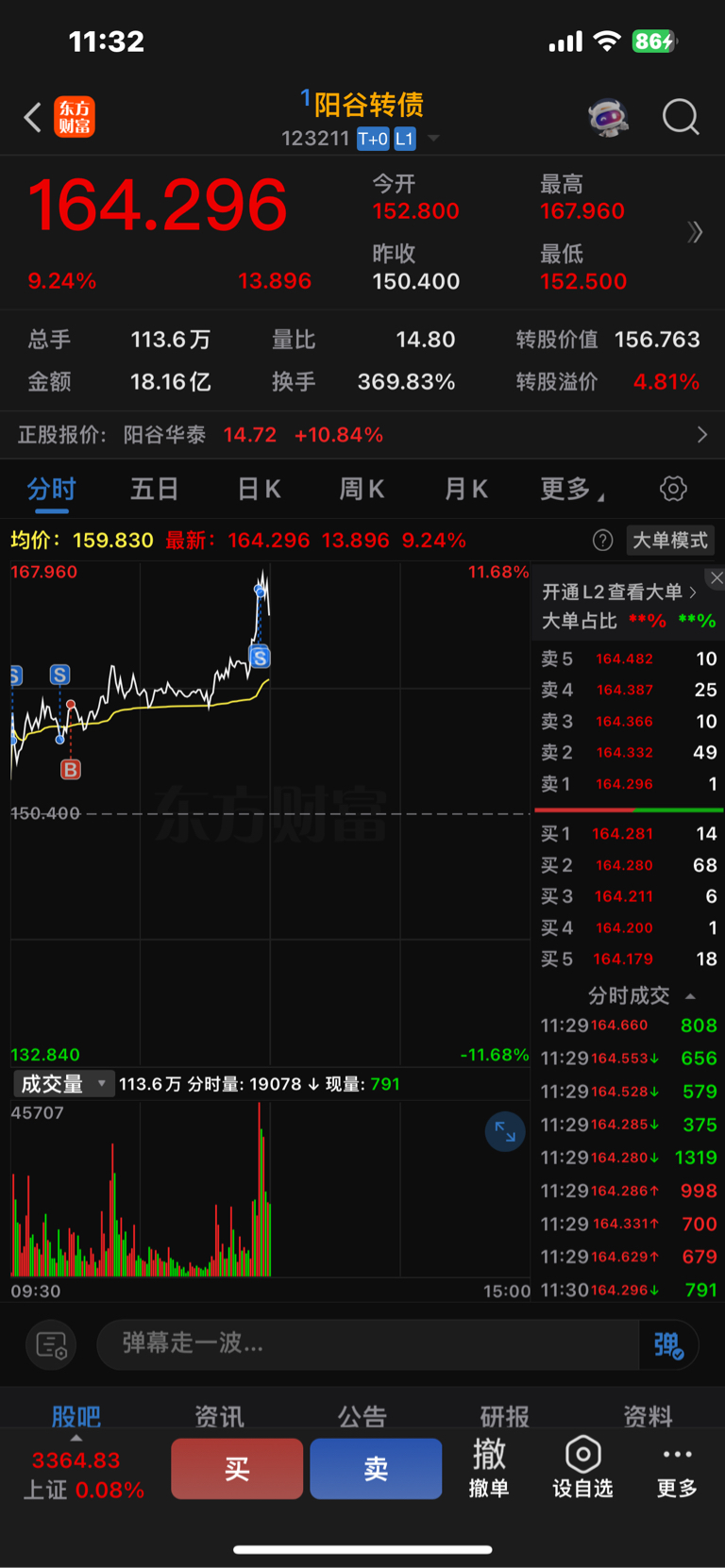Select 买1 order row 164.281

pos(629,833)
